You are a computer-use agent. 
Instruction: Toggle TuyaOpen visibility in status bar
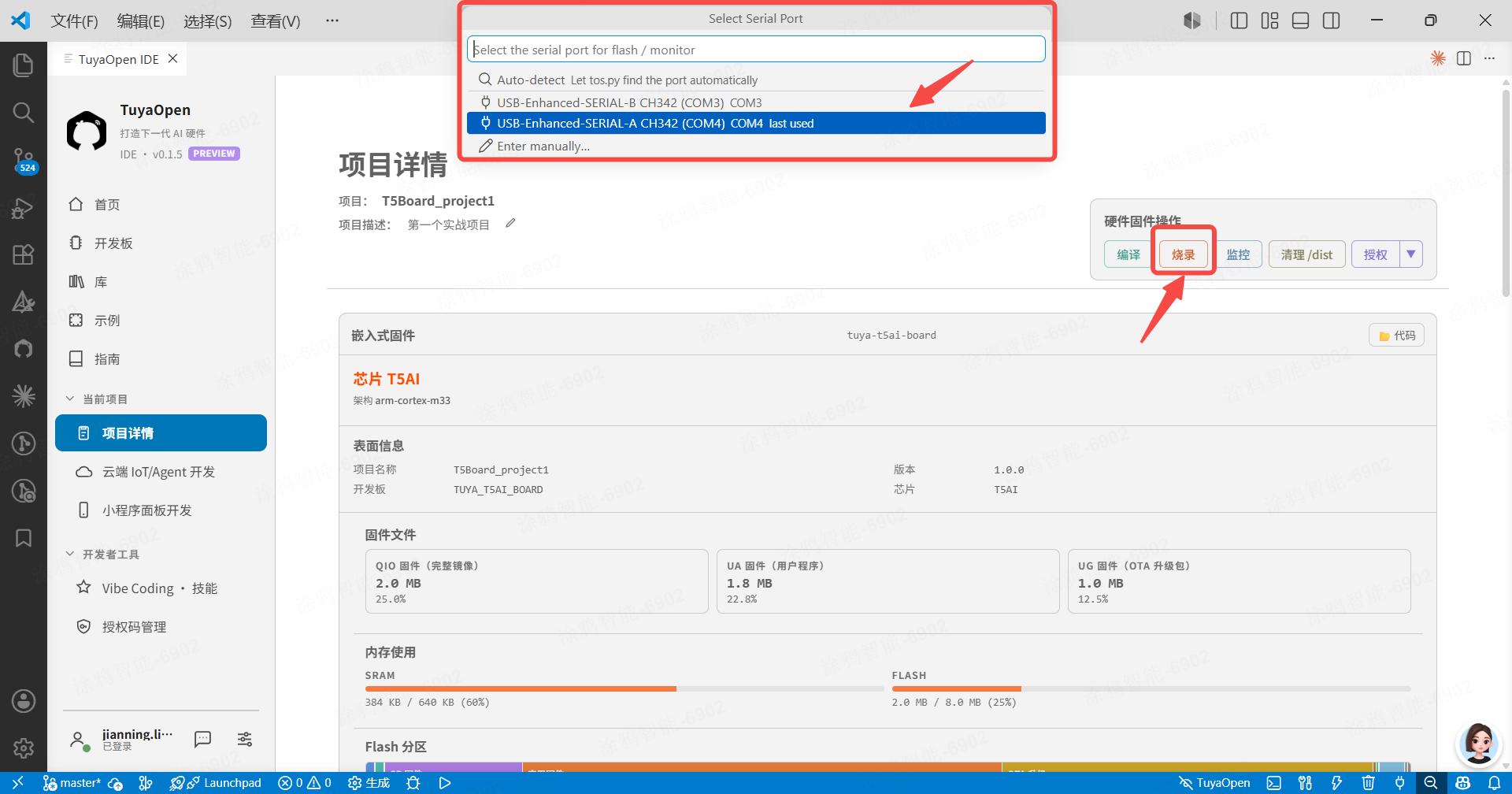[1214, 783]
